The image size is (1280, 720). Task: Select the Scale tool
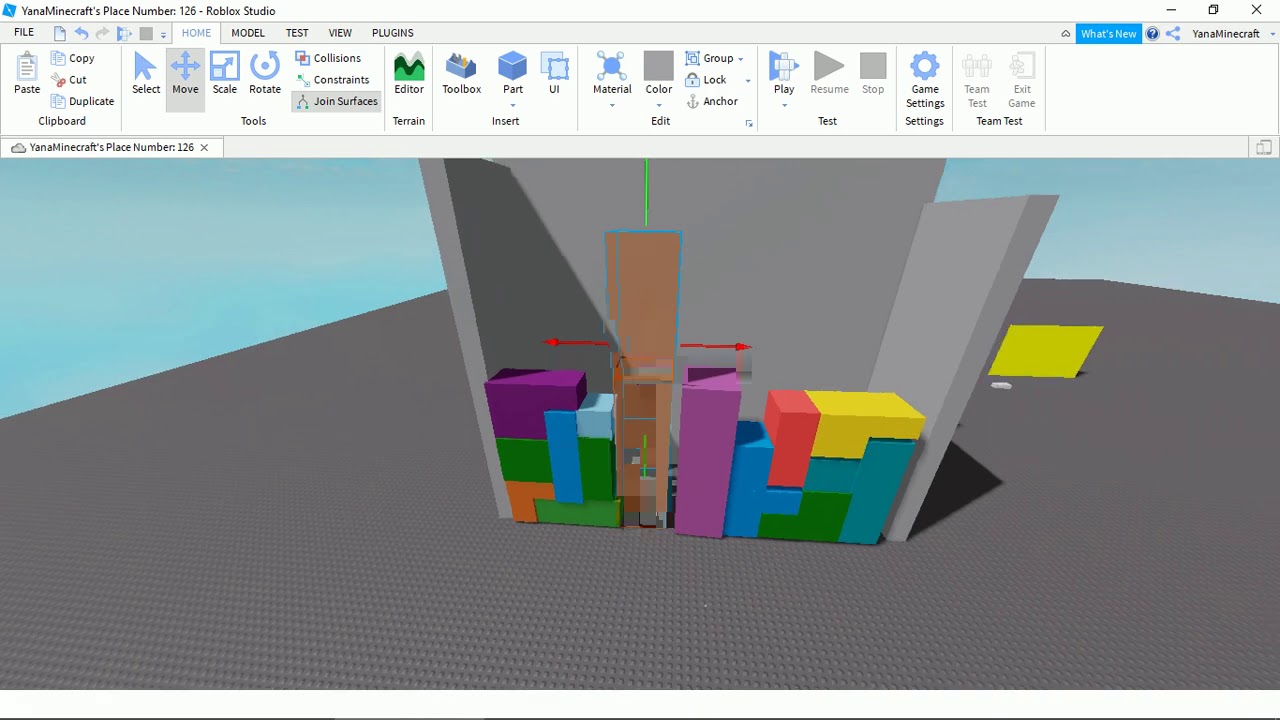[224, 75]
